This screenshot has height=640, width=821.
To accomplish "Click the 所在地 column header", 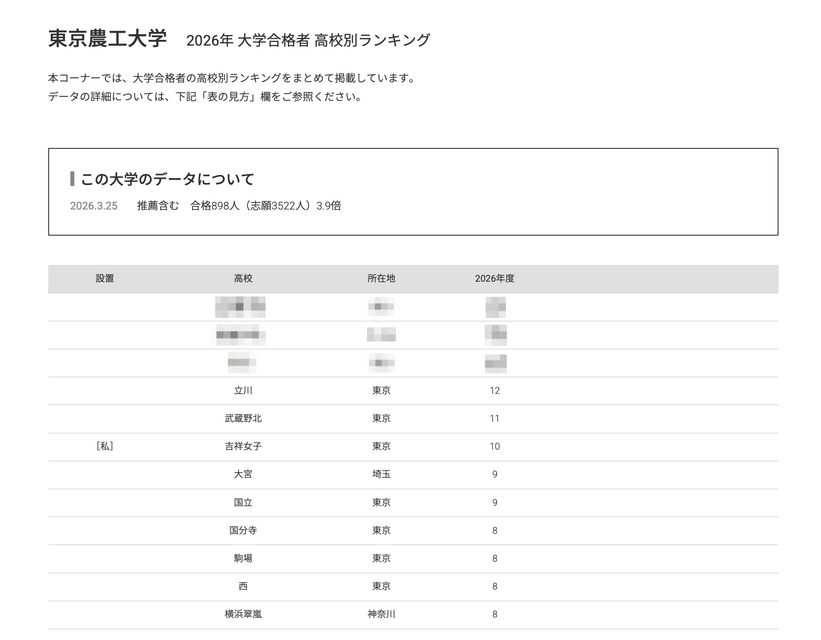I will pyautogui.click(x=381, y=279).
